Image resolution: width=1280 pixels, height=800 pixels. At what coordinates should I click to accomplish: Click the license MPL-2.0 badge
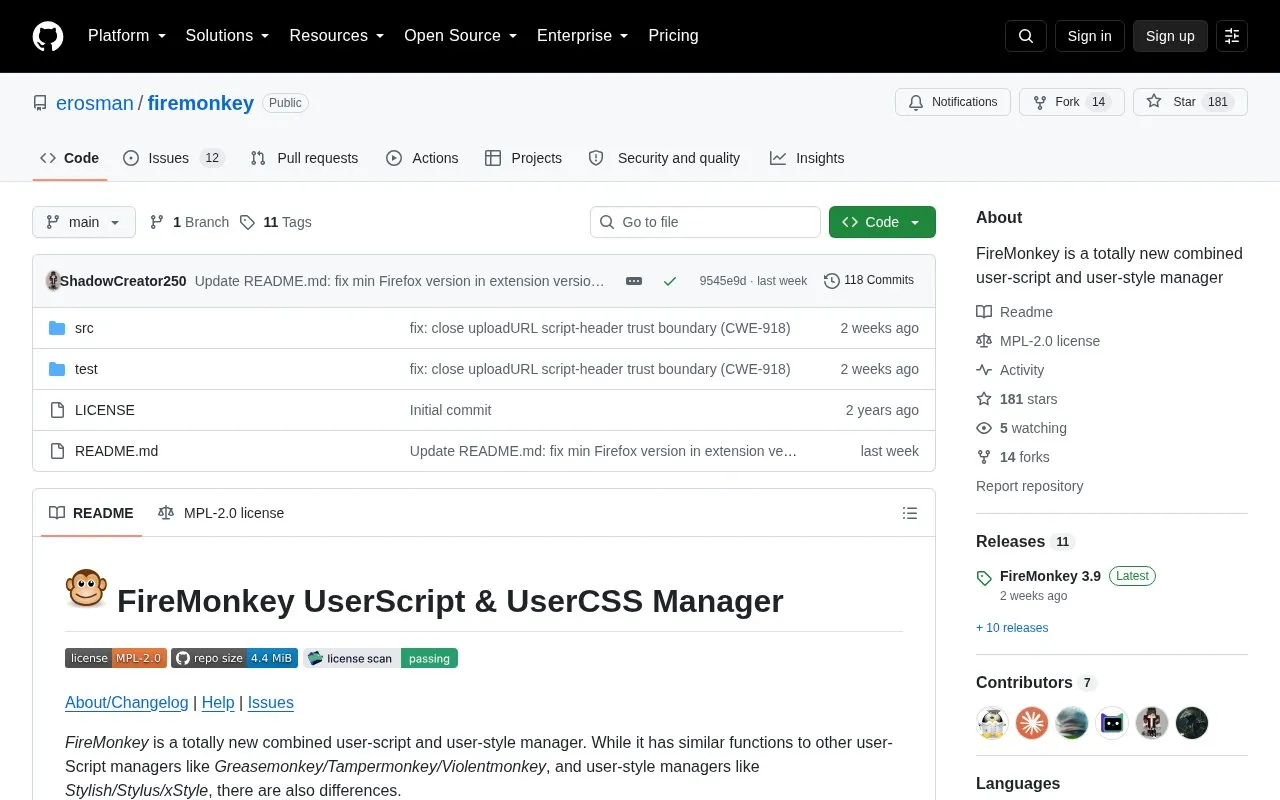(116, 658)
